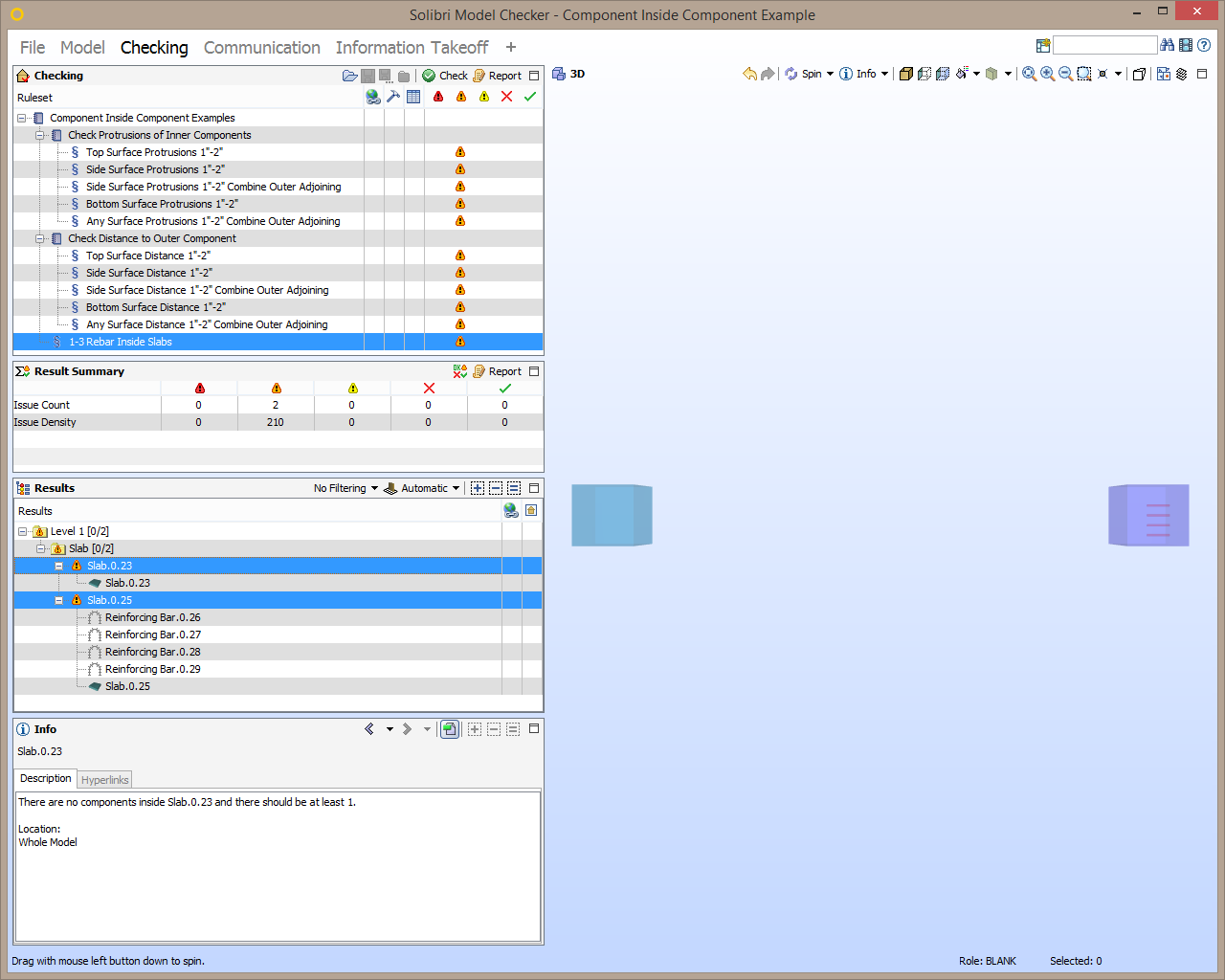Image resolution: width=1225 pixels, height=980 pixels.
Task: Open the Communication tab
Action: click(262, 47)
